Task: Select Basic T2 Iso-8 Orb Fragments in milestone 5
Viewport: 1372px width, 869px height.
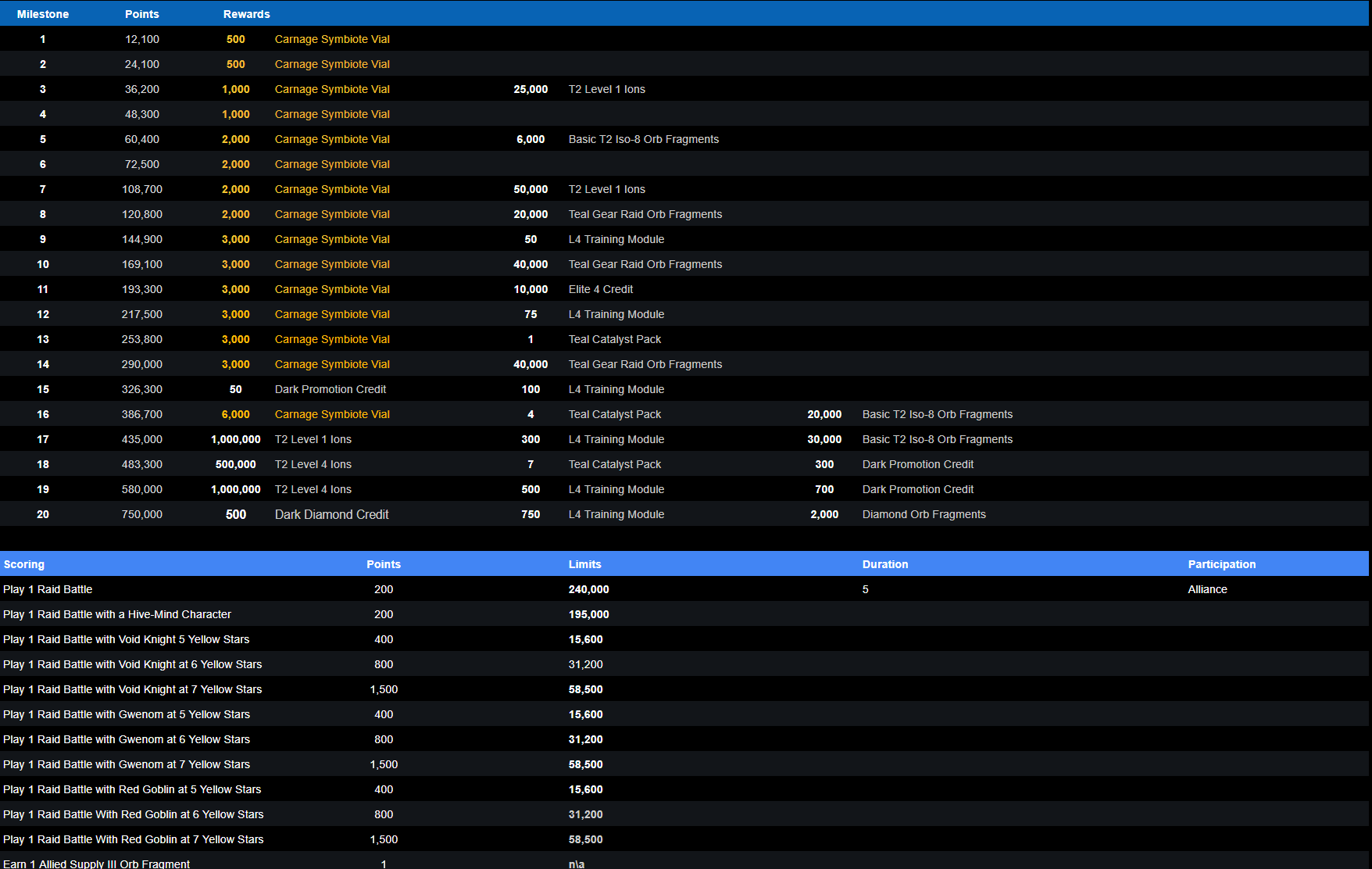Action: (x=643, y=139)
